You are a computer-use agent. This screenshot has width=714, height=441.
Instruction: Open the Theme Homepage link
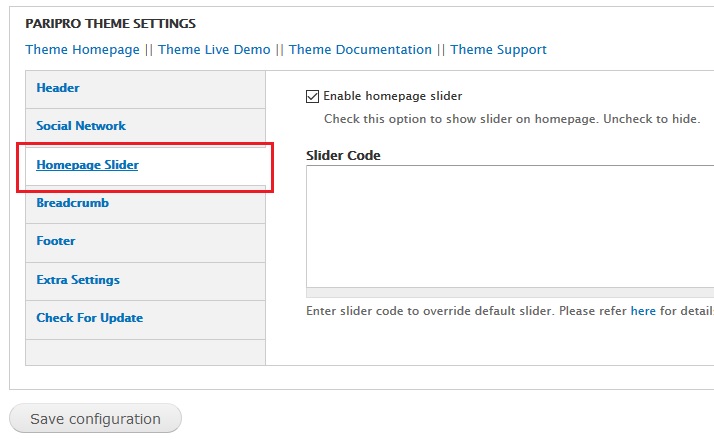click(x=82, y=50)
